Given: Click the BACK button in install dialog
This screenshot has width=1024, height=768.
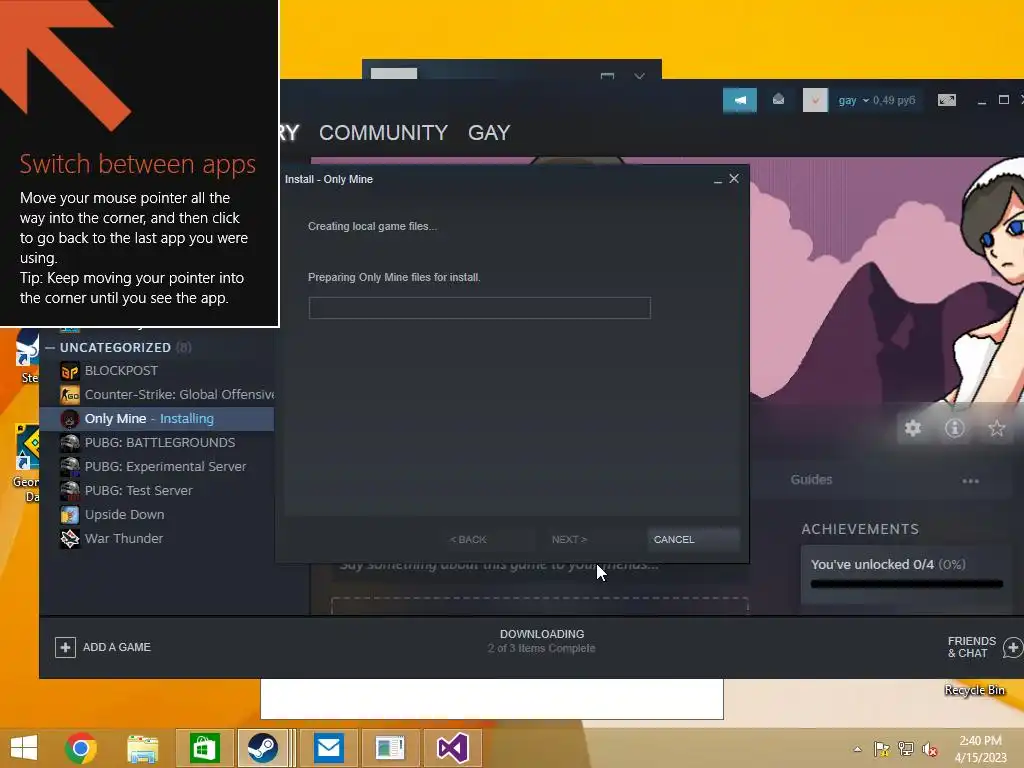Looking at the screenshot, I should click(x=468, y=539).
